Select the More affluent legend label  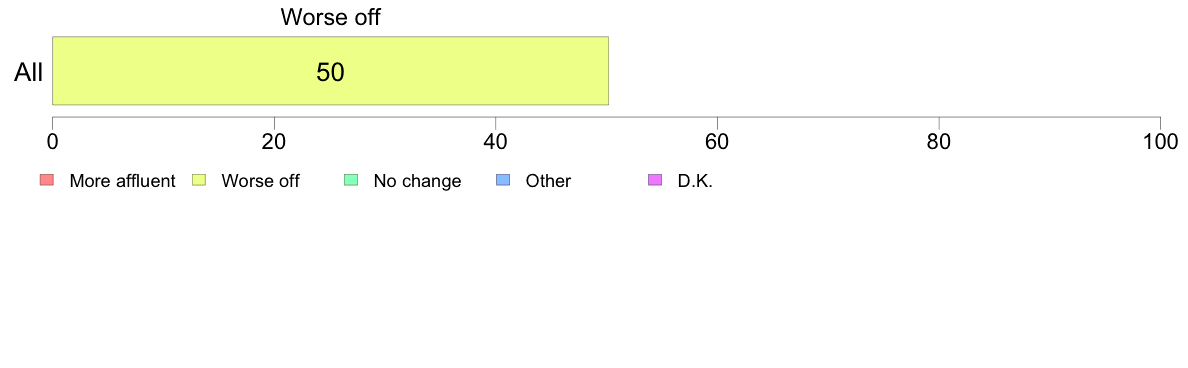tap(123, 181)
